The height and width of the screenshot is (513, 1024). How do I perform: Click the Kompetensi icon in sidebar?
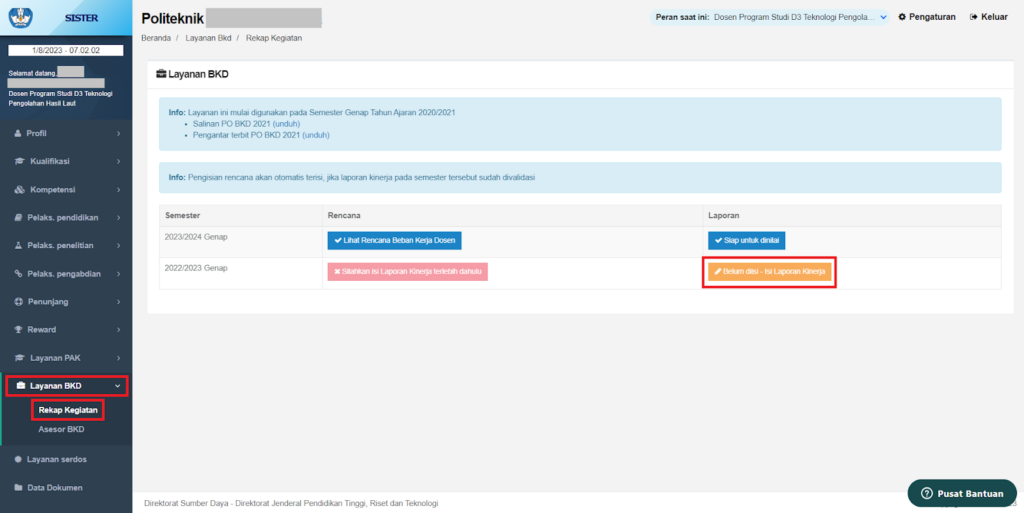click(19, 189)
